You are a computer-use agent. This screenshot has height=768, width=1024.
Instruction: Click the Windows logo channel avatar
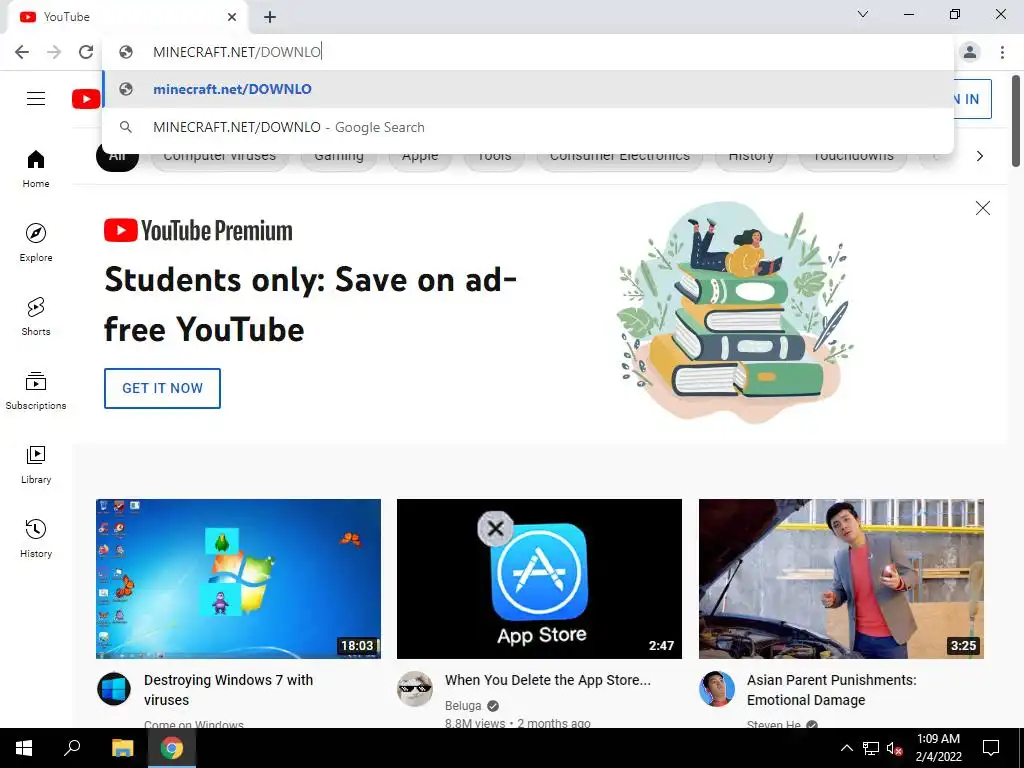pyautogui.click(x=114, y=689)
